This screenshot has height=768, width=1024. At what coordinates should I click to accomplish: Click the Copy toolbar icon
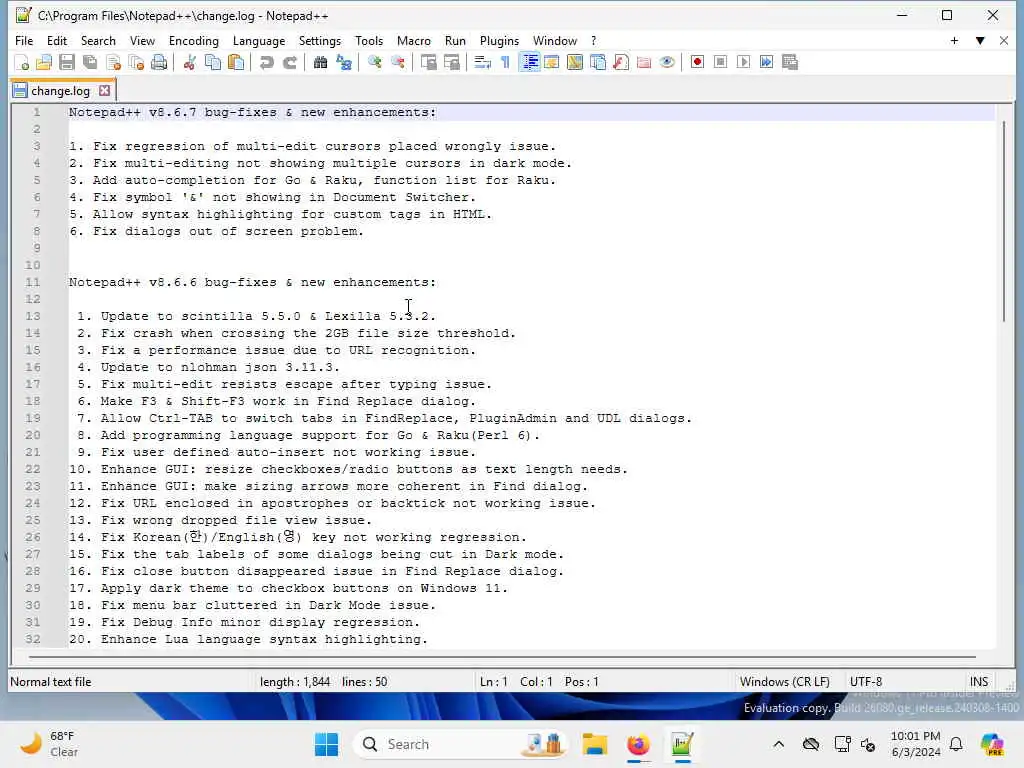point(213,63)
